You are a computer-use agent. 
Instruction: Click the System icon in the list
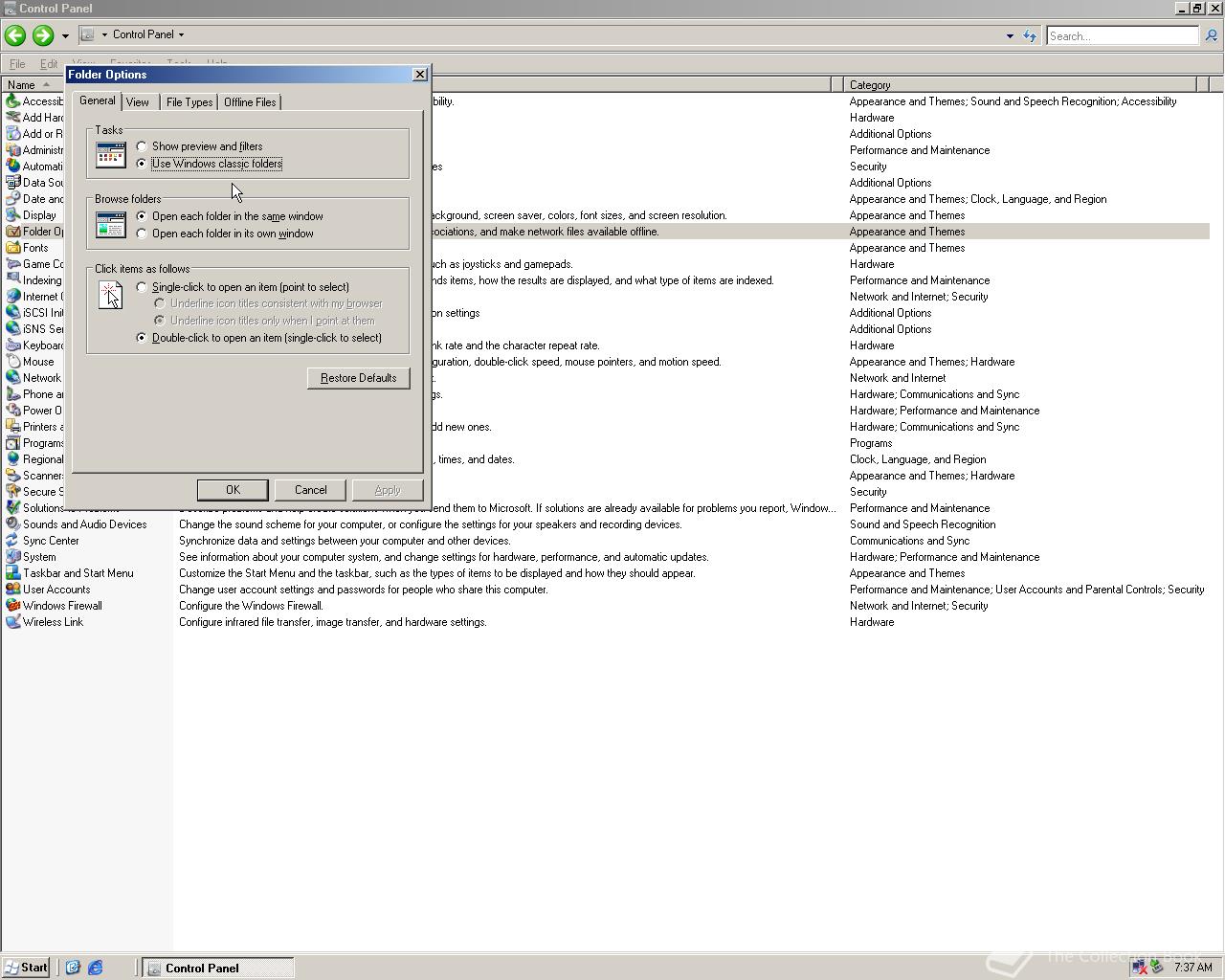point(12,557)
